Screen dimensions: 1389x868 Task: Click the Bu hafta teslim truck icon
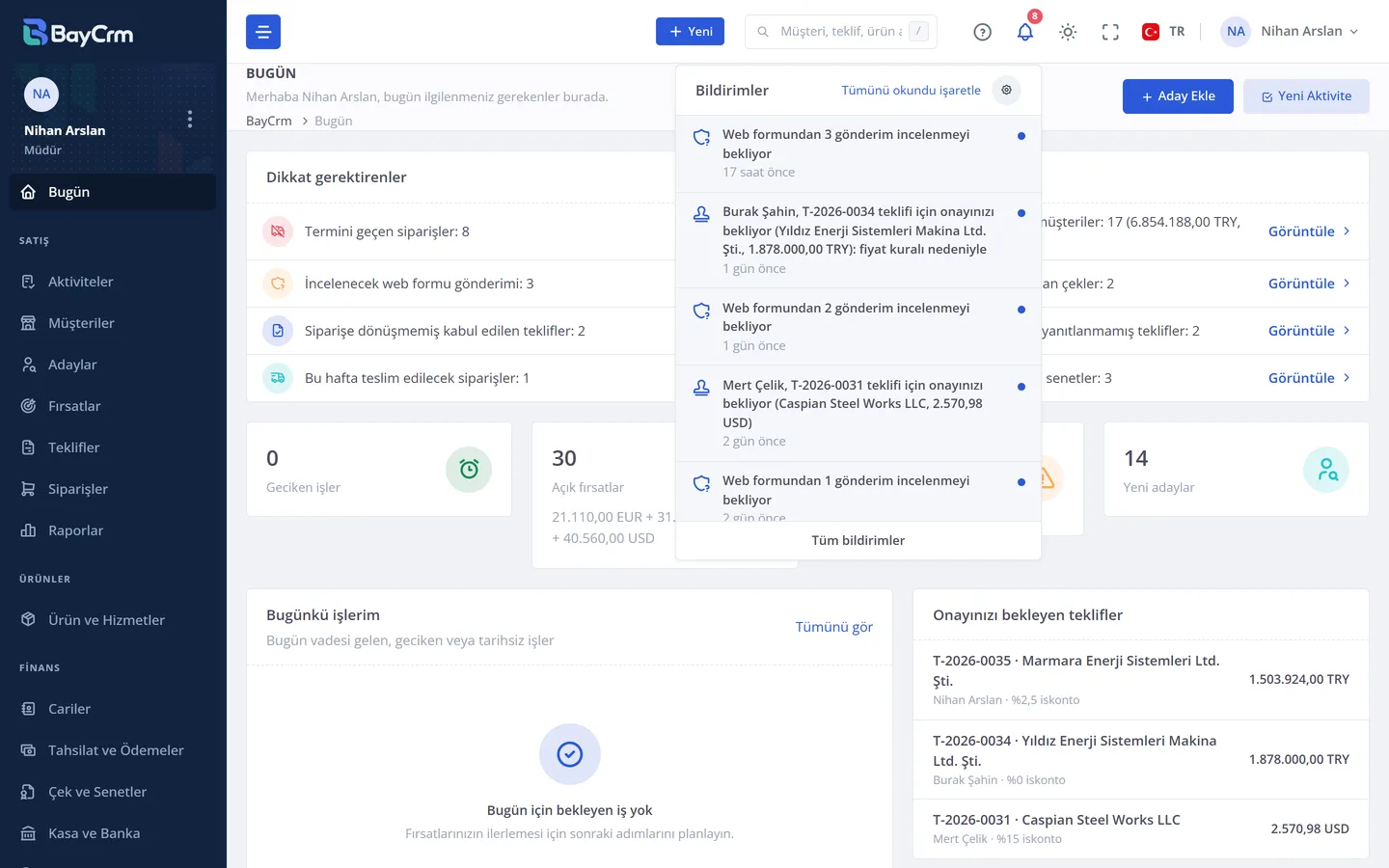pyautogui.click(x=278, y=378)
